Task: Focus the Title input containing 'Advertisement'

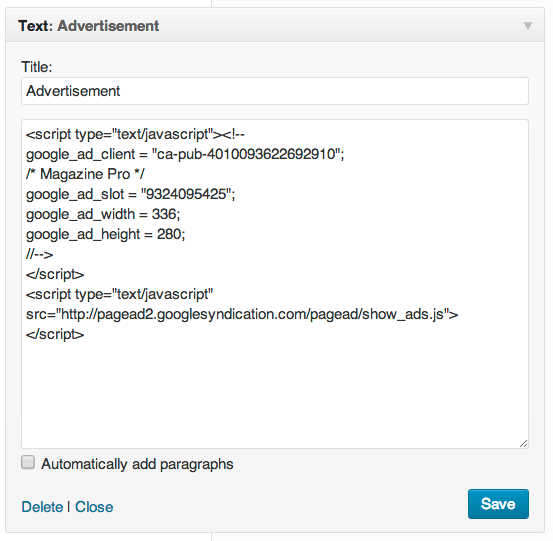Action: pos(275,91)
